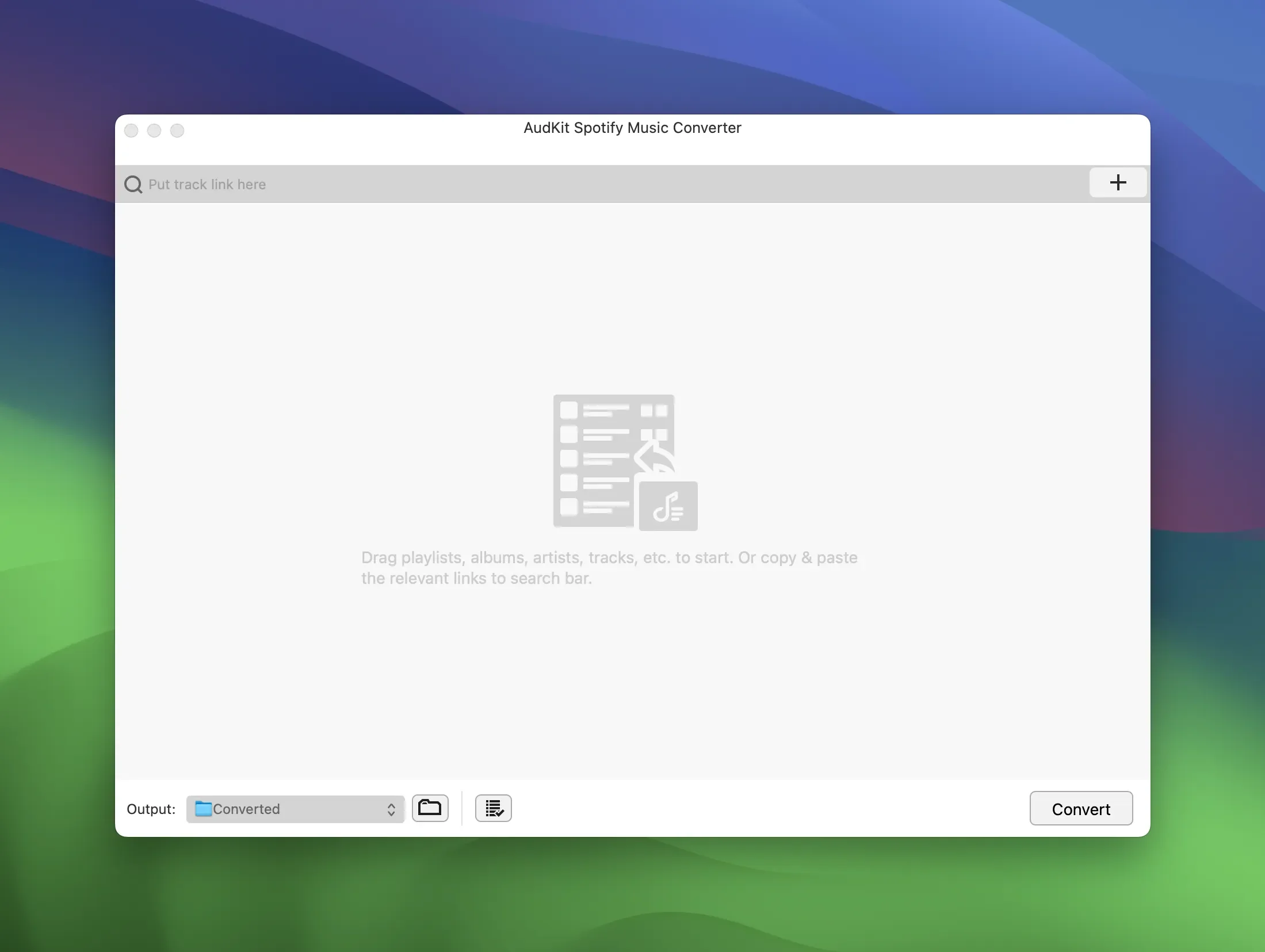Click the return-arrow icon within the placeholder graphic

click(653, 457)
